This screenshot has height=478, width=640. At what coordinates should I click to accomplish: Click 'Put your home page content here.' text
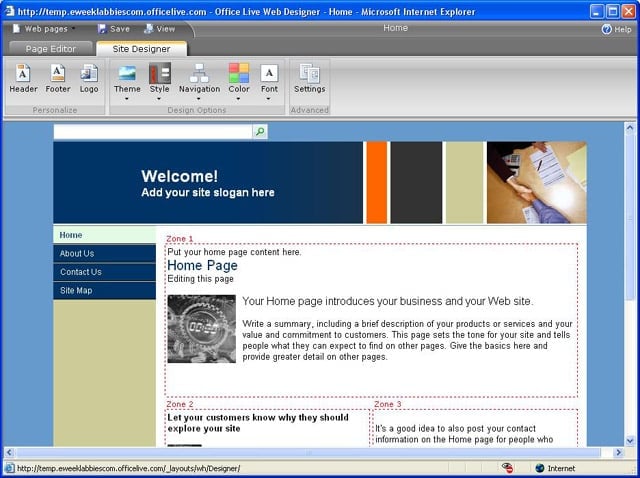click(x=234, y=252)
